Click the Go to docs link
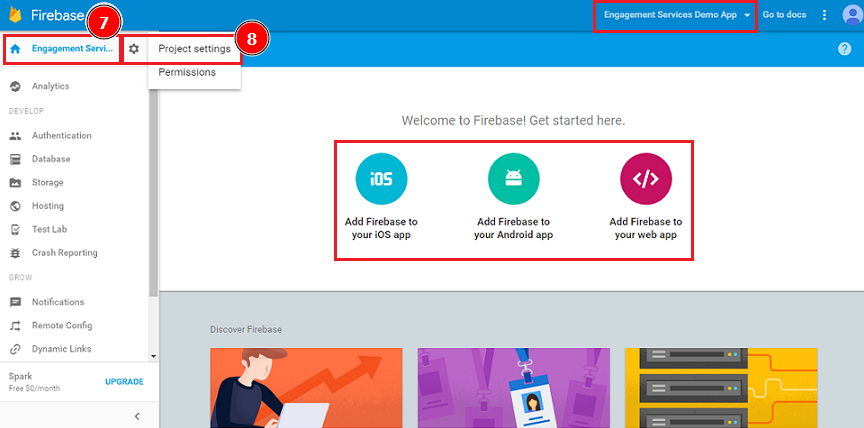This screenshot has width=864, height=428. (784, 15)
